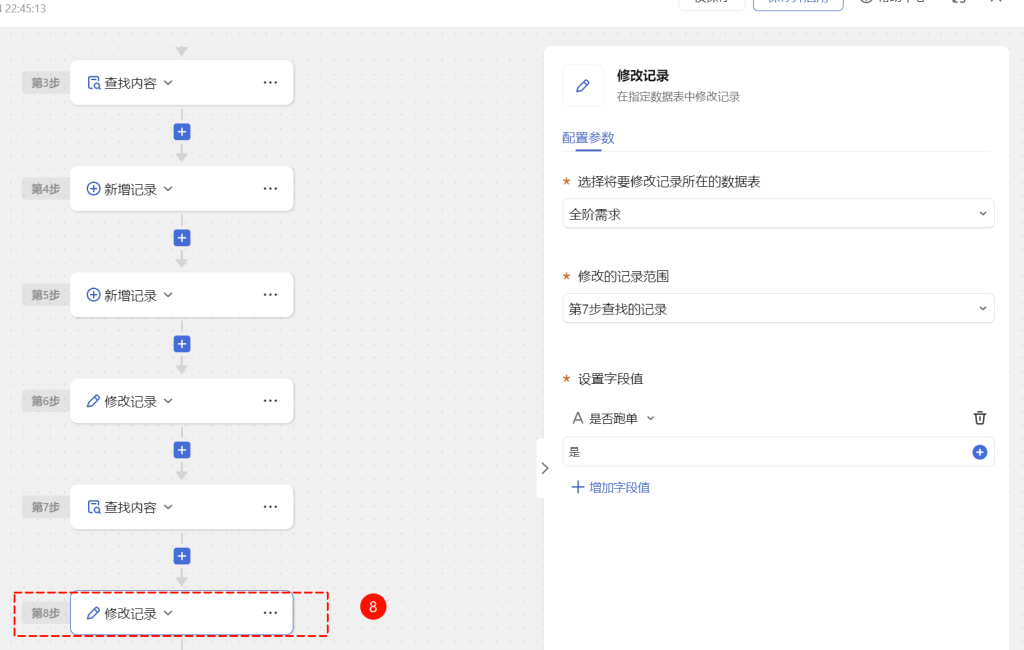Click the search icon on step 3 查找内容

click(93, 83)
